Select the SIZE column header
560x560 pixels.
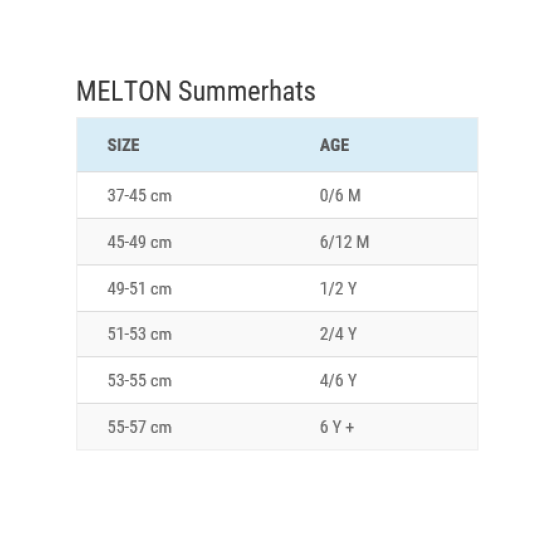coord(124,145)
